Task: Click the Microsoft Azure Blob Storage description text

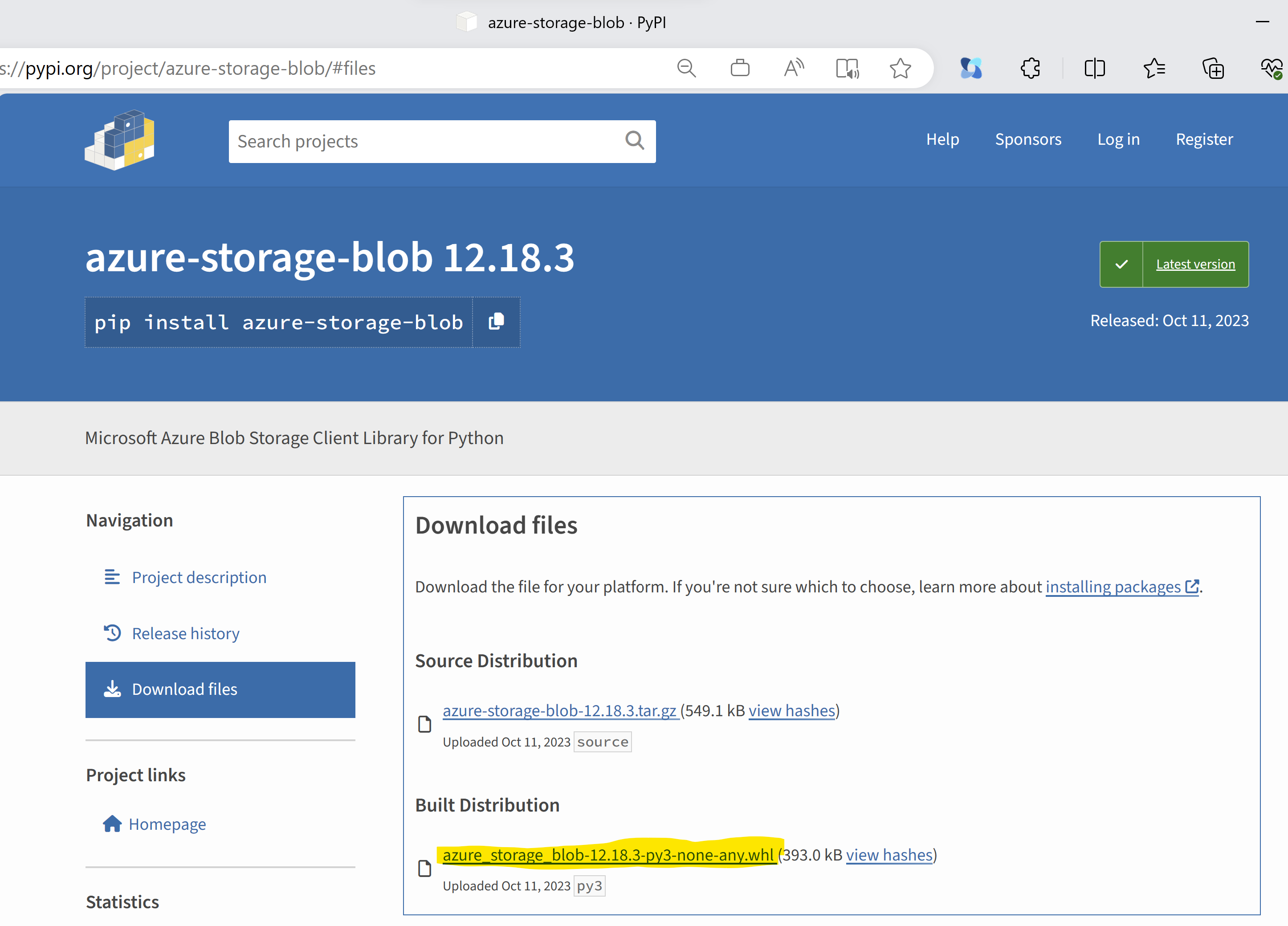Action: (294, 438)
